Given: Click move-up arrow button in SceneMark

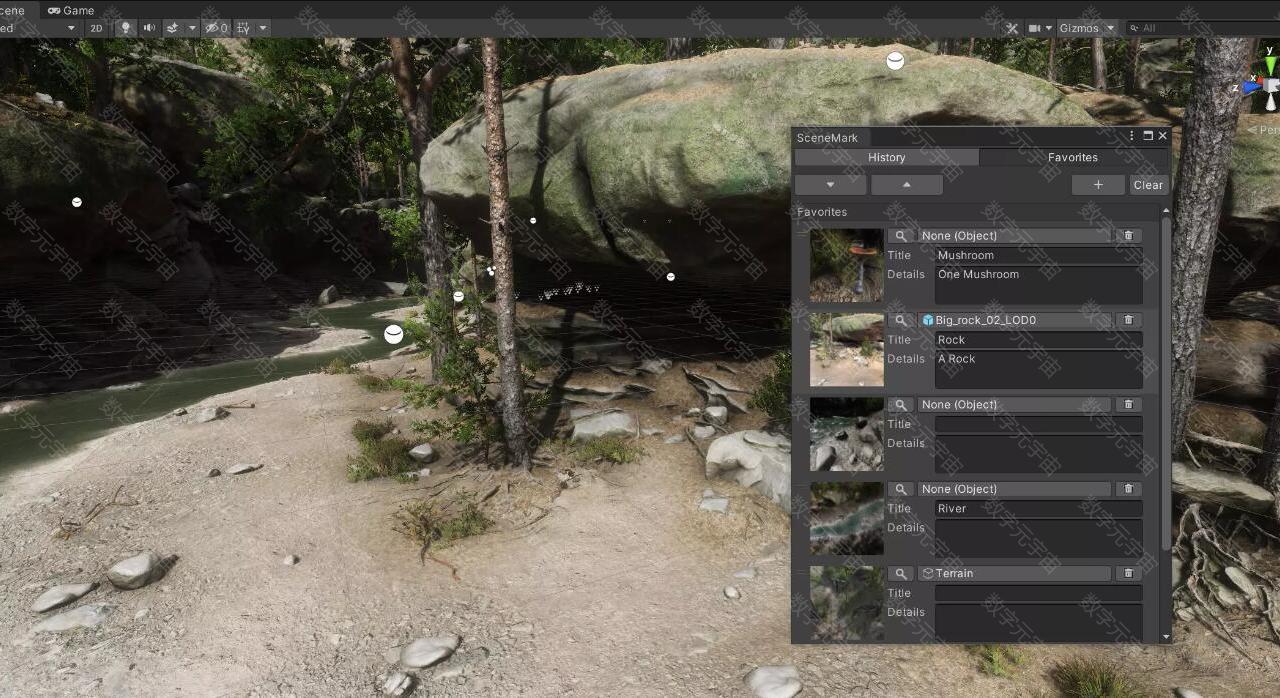Looking at the screenshot, I should click(906, 185).
